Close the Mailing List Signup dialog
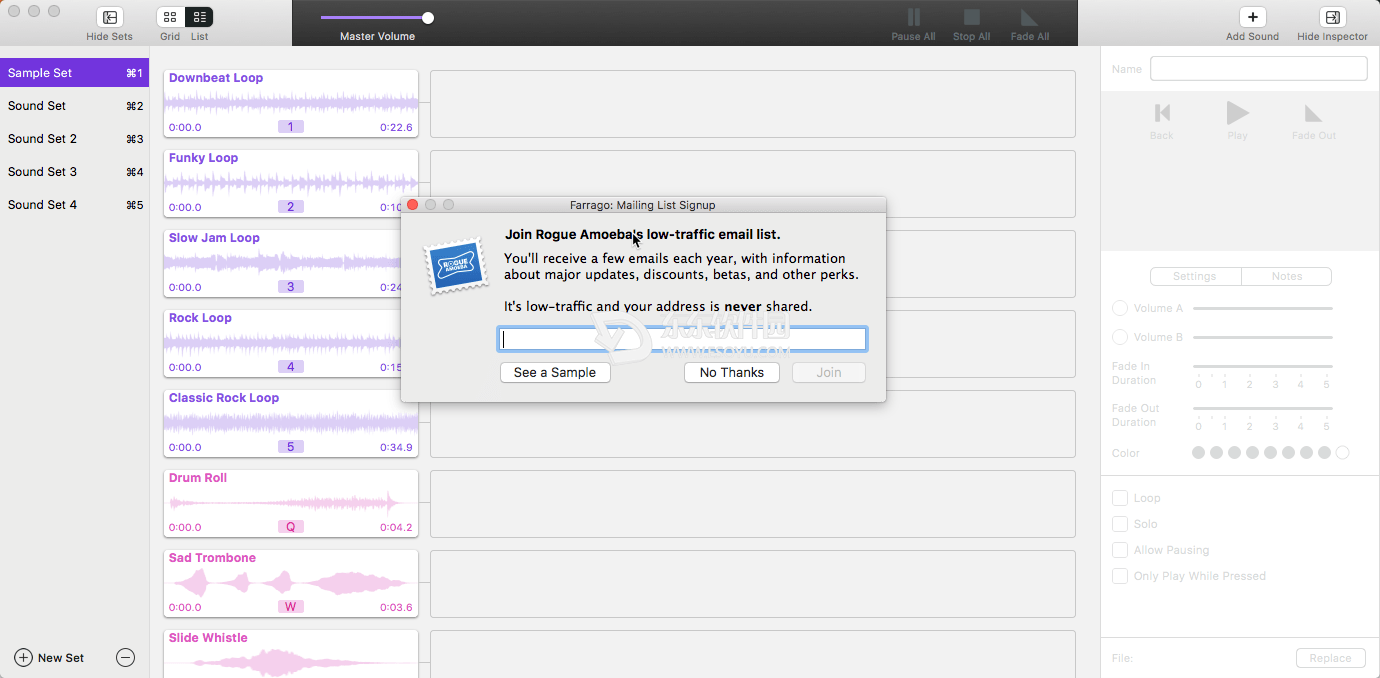 pyautogui.click(x=412, y=205)
